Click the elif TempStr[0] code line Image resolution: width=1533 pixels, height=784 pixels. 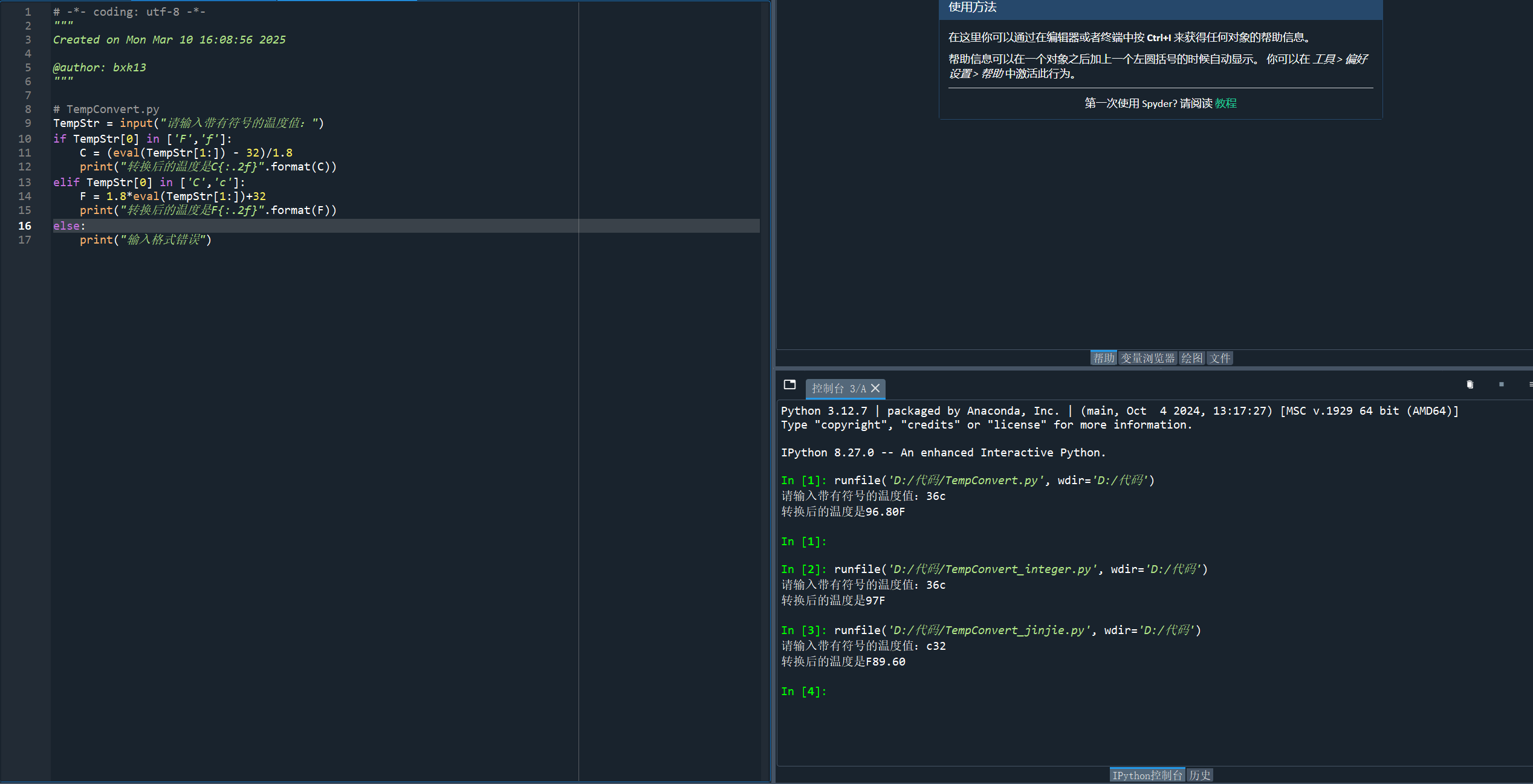point(149,182)
